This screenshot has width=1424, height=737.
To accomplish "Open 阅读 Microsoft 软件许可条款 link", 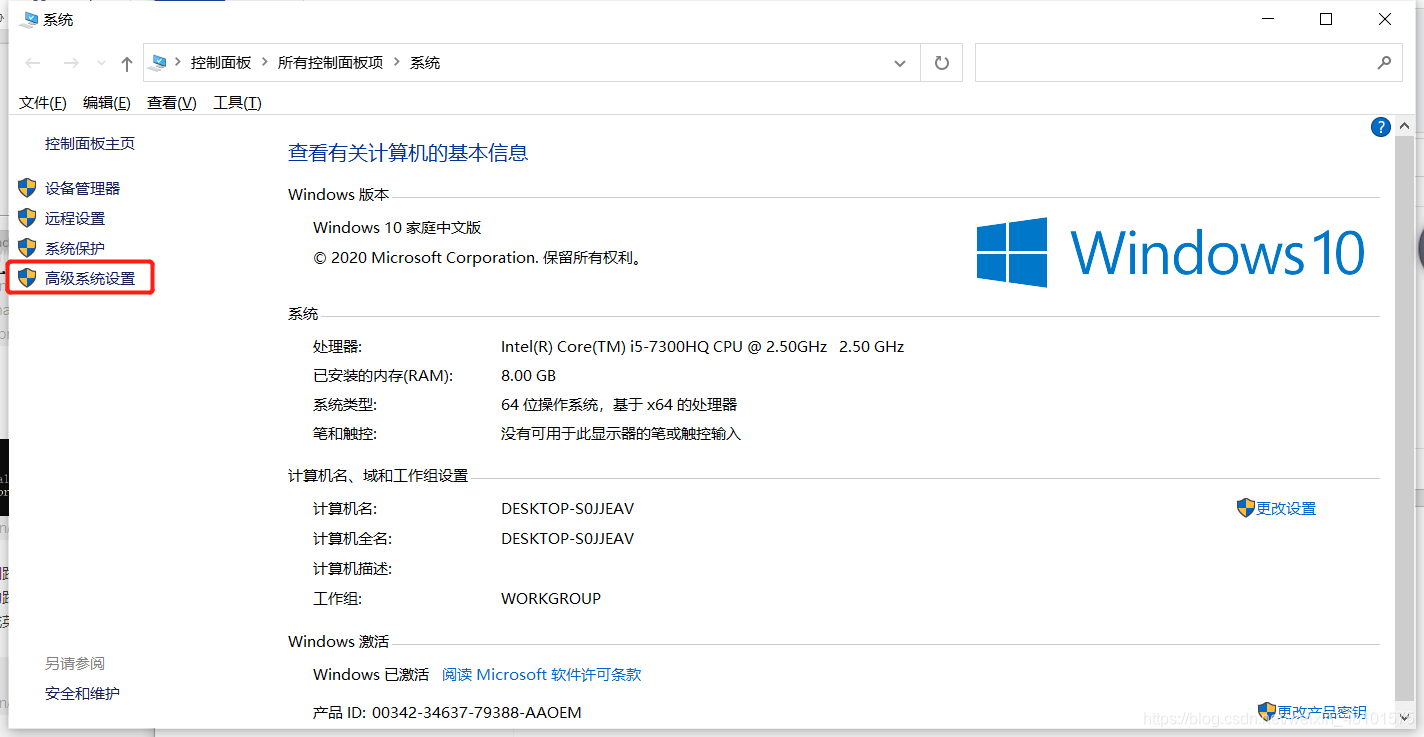I will click(x=542, y=674).
